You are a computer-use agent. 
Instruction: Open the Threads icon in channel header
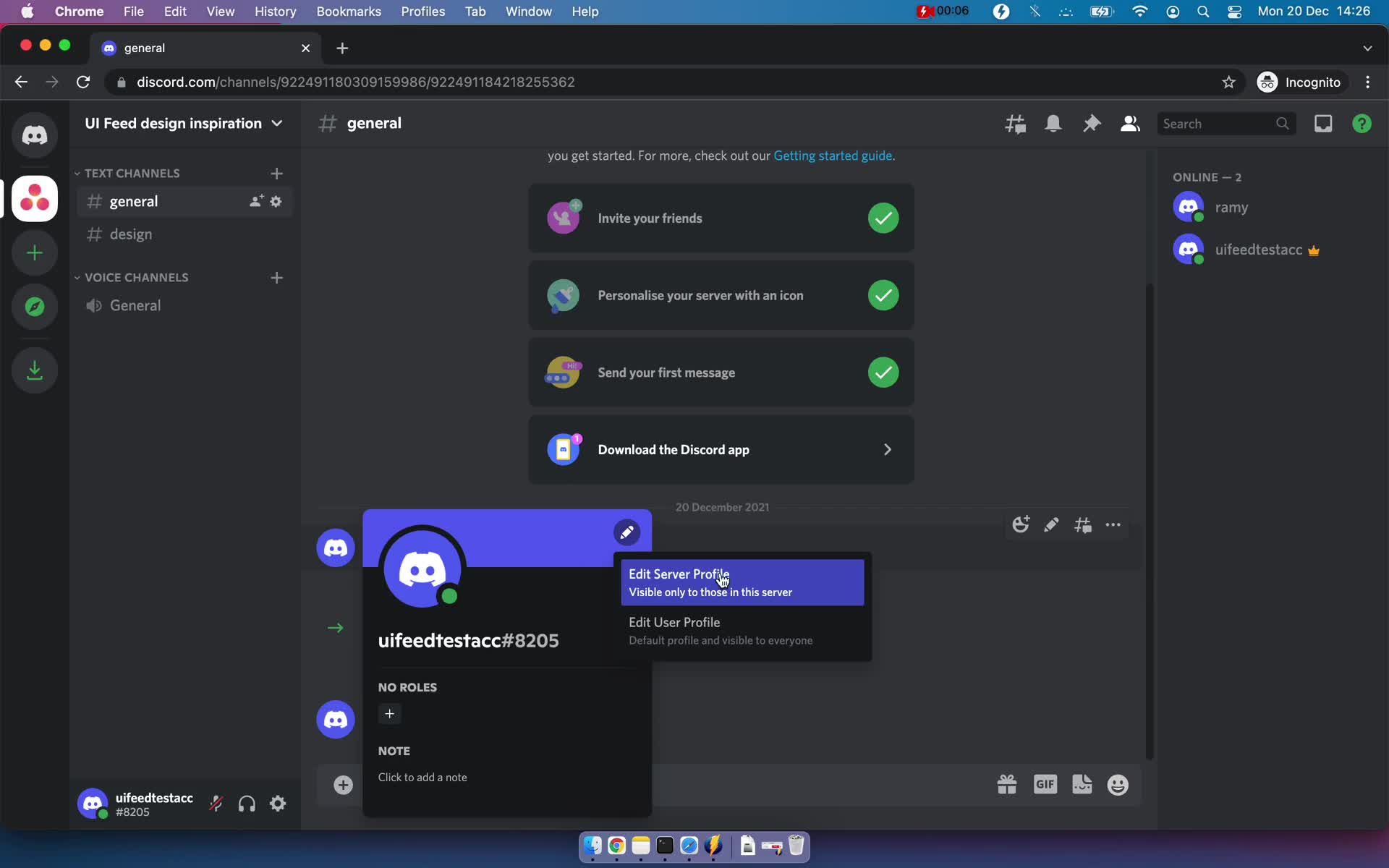point(1015,124)
